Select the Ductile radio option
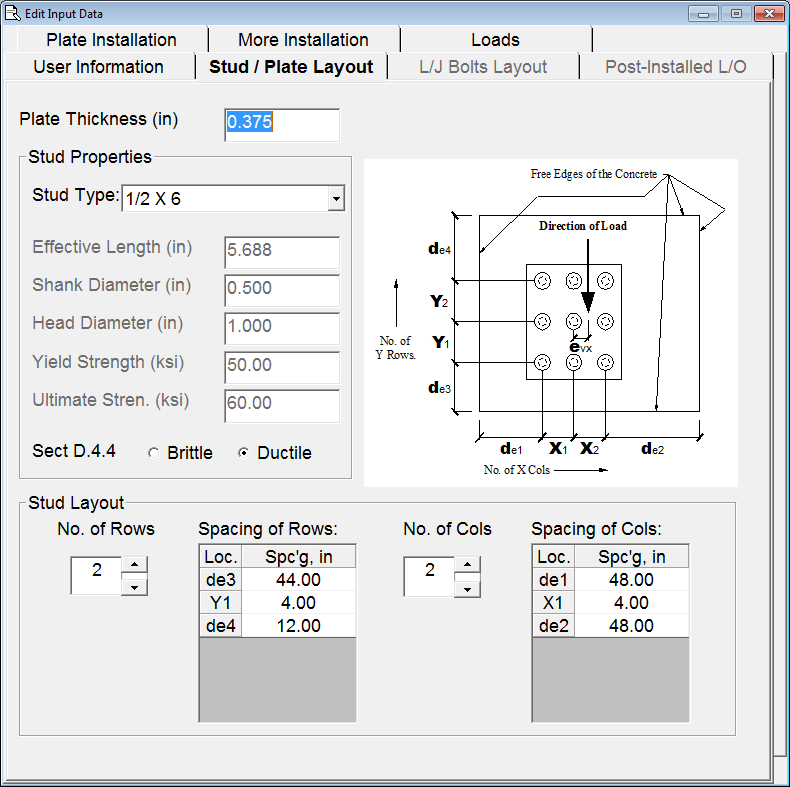790x787 pixels. coord(243,453)
